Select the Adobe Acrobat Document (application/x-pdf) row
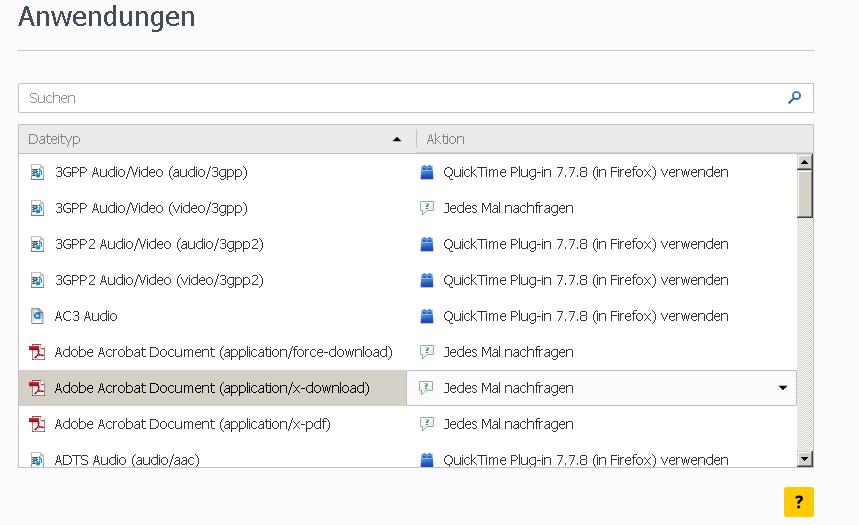Screen dimensions: 859x525 [192, 424]
